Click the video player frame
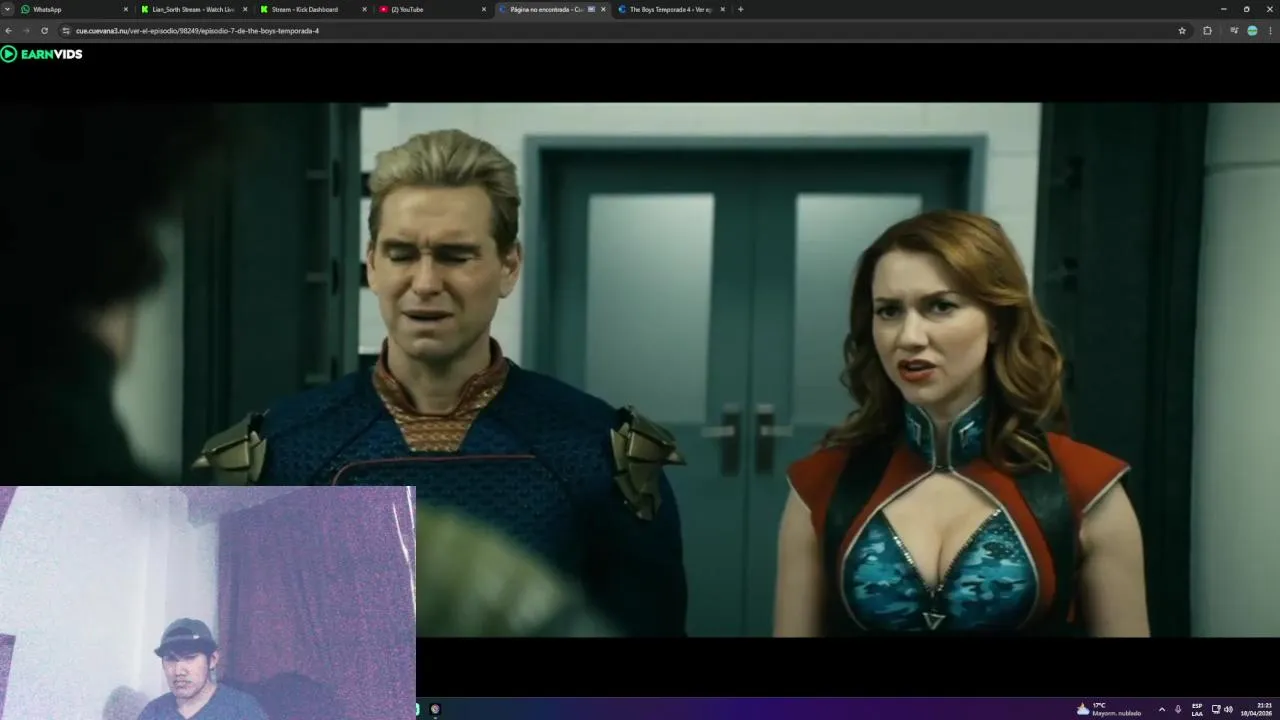 (640, 370)
